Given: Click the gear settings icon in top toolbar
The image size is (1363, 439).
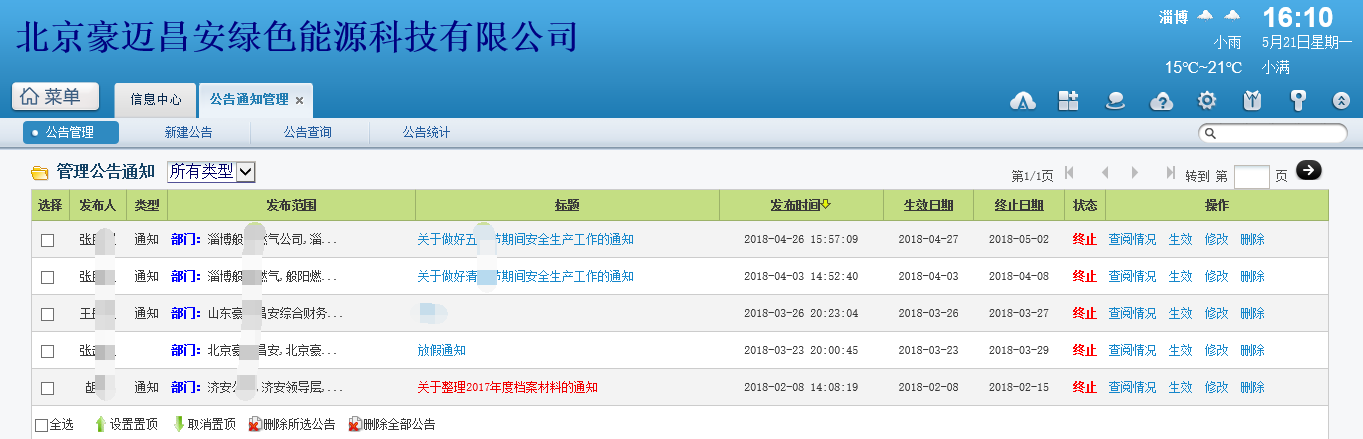Looking at the screenshot, I should click(1207, 100).
